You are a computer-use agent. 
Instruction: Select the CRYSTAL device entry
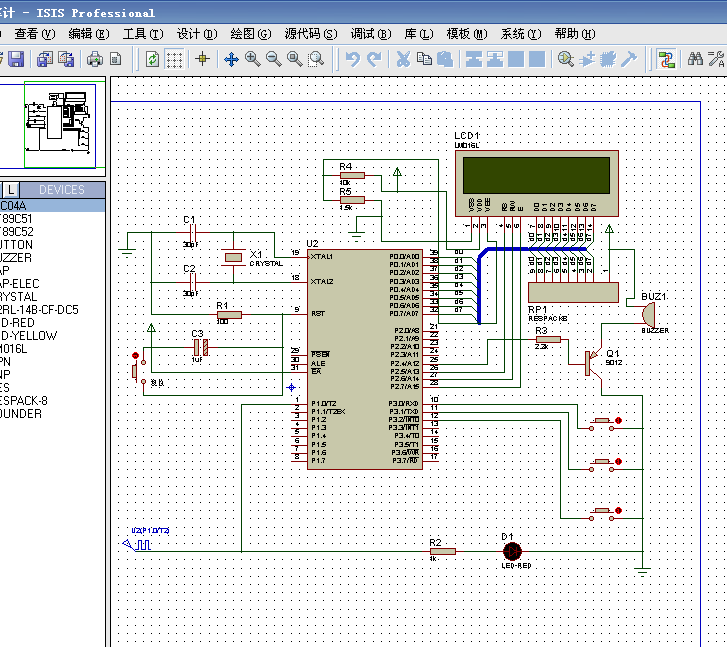pos(52,296)
